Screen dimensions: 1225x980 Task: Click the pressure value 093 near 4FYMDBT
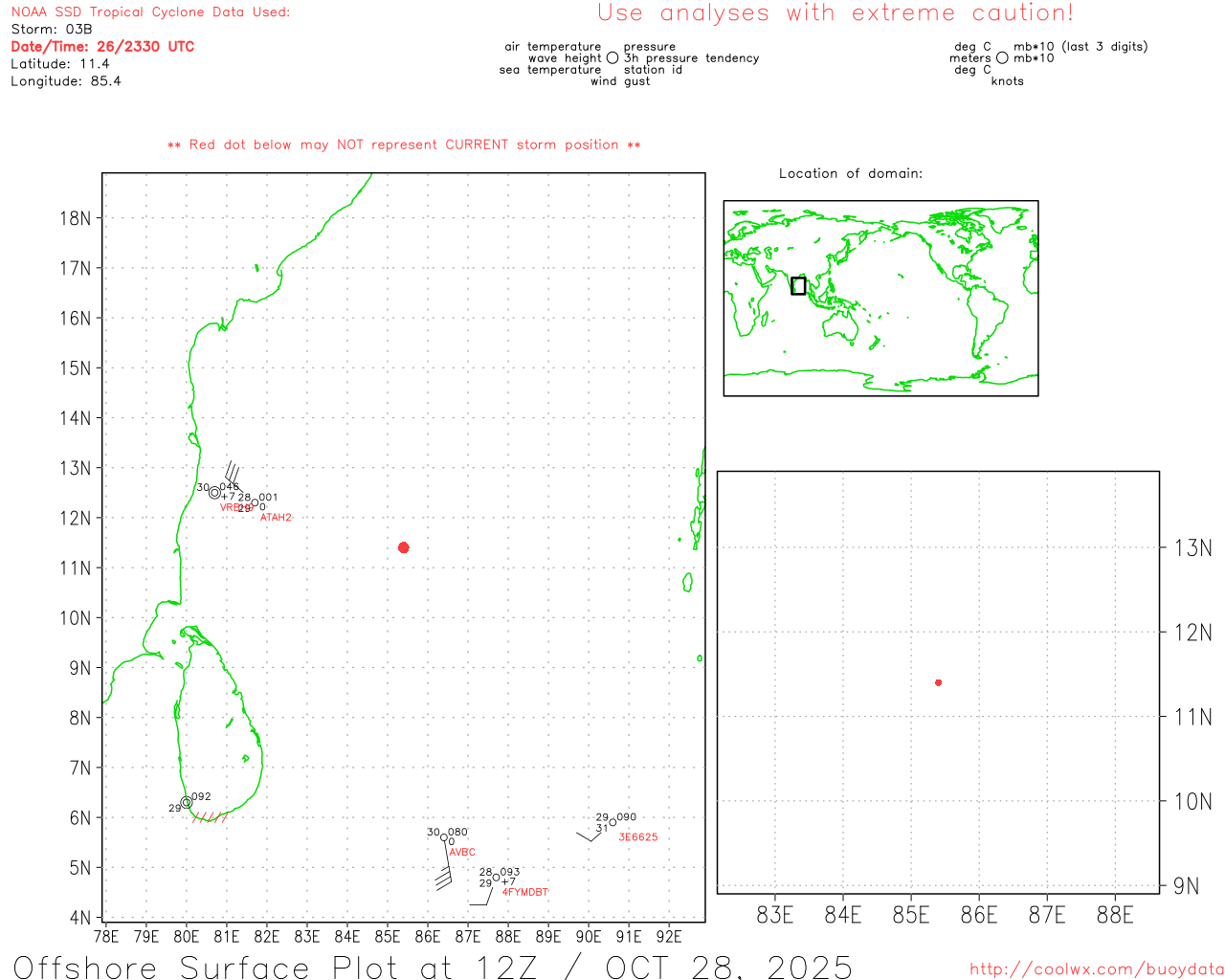[x=510, y=872]
